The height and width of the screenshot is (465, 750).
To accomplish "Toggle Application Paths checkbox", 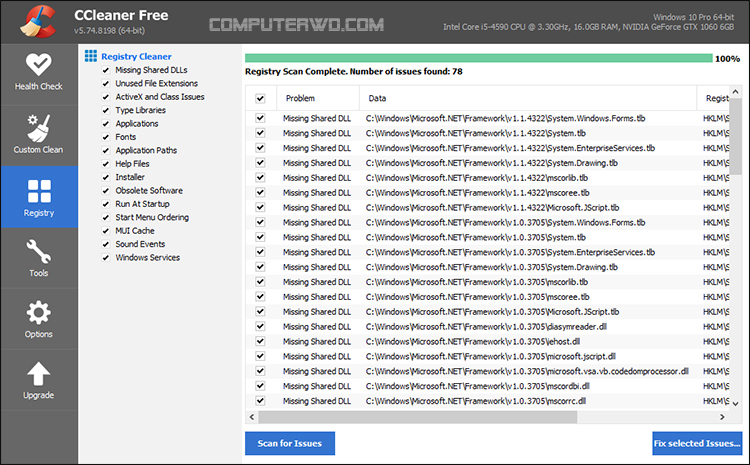I will point(106,151).
